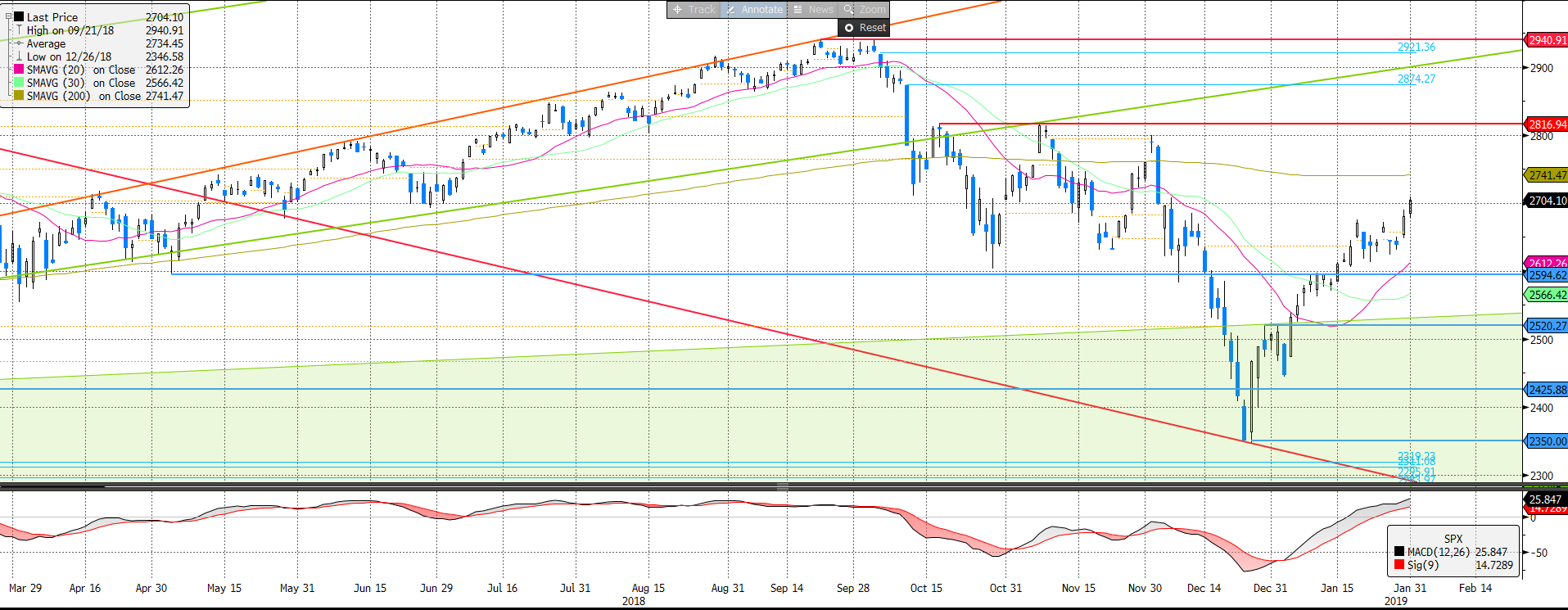Click the 'Dec 31' date axis label
Viewport: 1568px width, 610px height.
(1270, 588)
